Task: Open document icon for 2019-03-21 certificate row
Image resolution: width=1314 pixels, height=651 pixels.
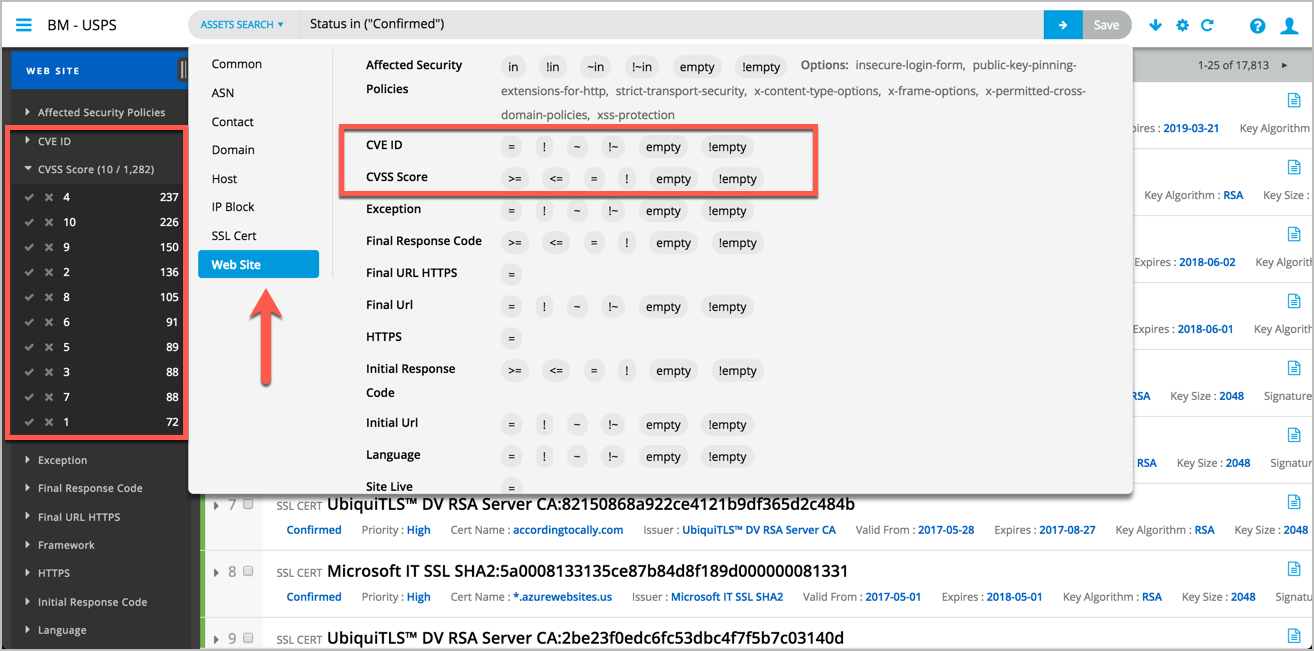Action: coord(1293,100)
